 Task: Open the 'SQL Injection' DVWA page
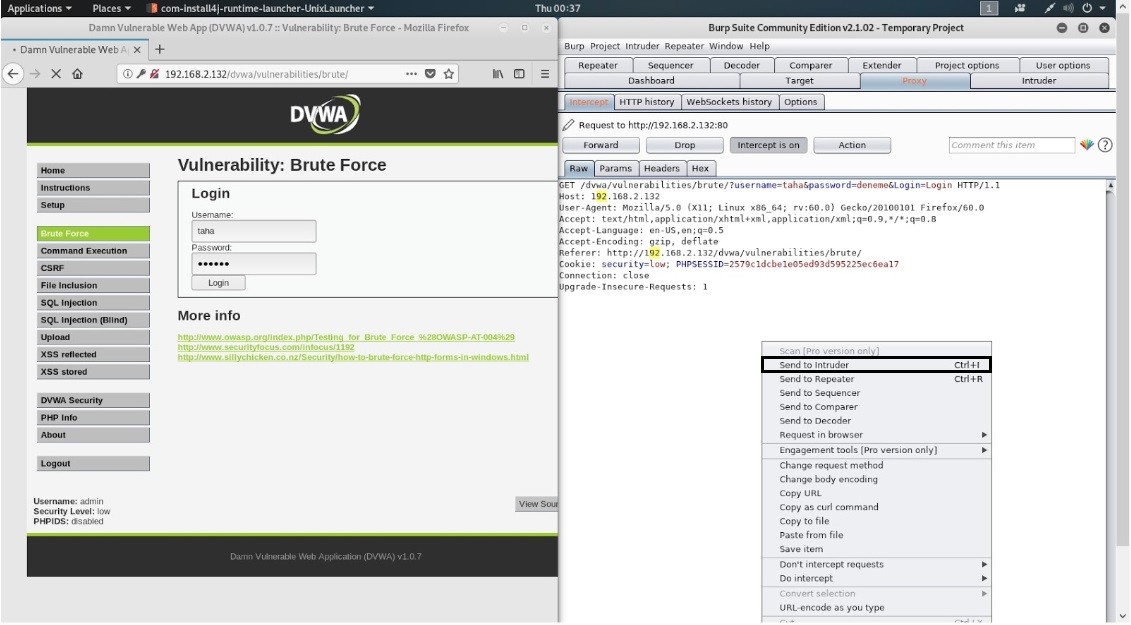[x=69, y=303]
